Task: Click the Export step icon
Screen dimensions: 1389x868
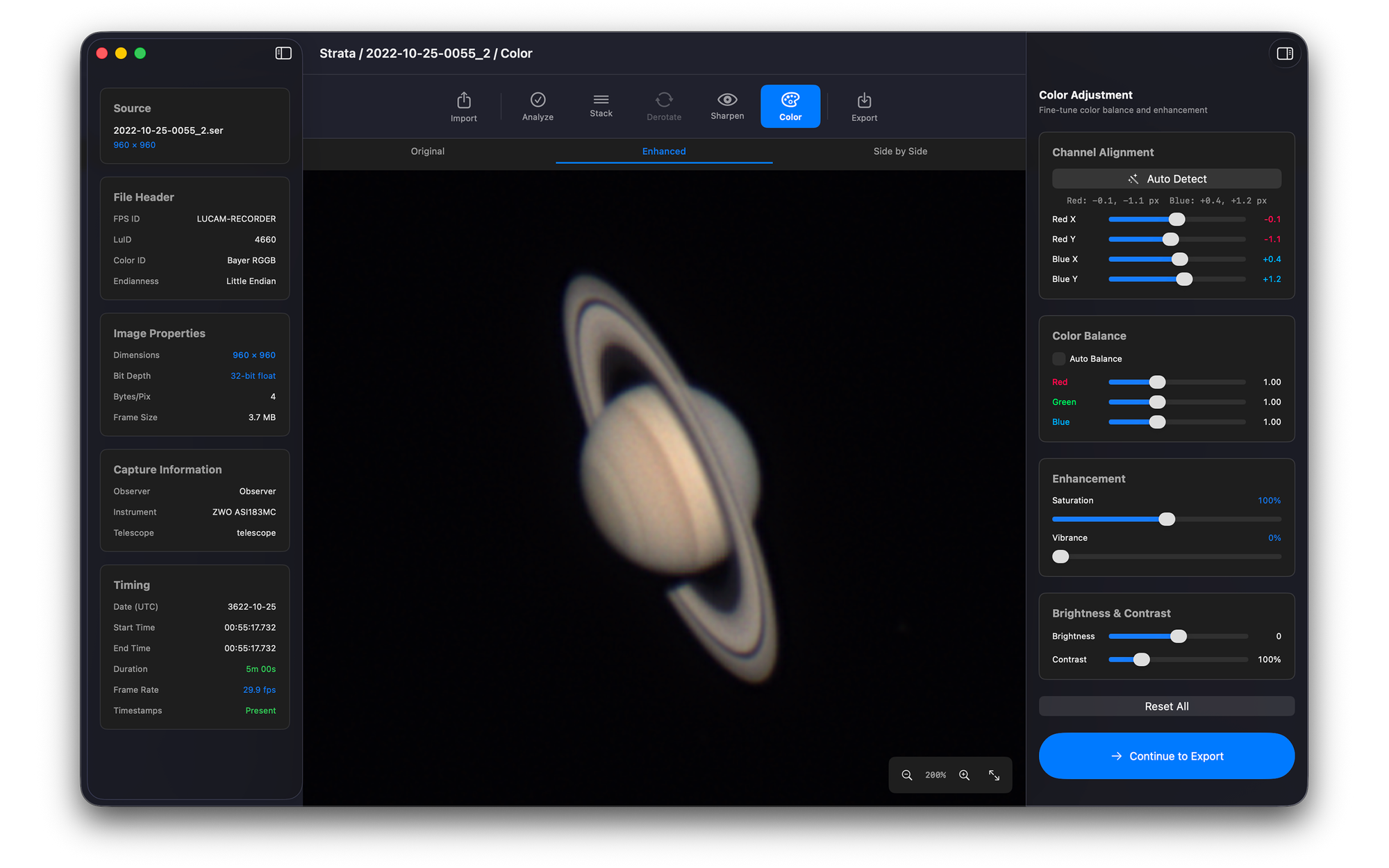Action: click(864, 101)
